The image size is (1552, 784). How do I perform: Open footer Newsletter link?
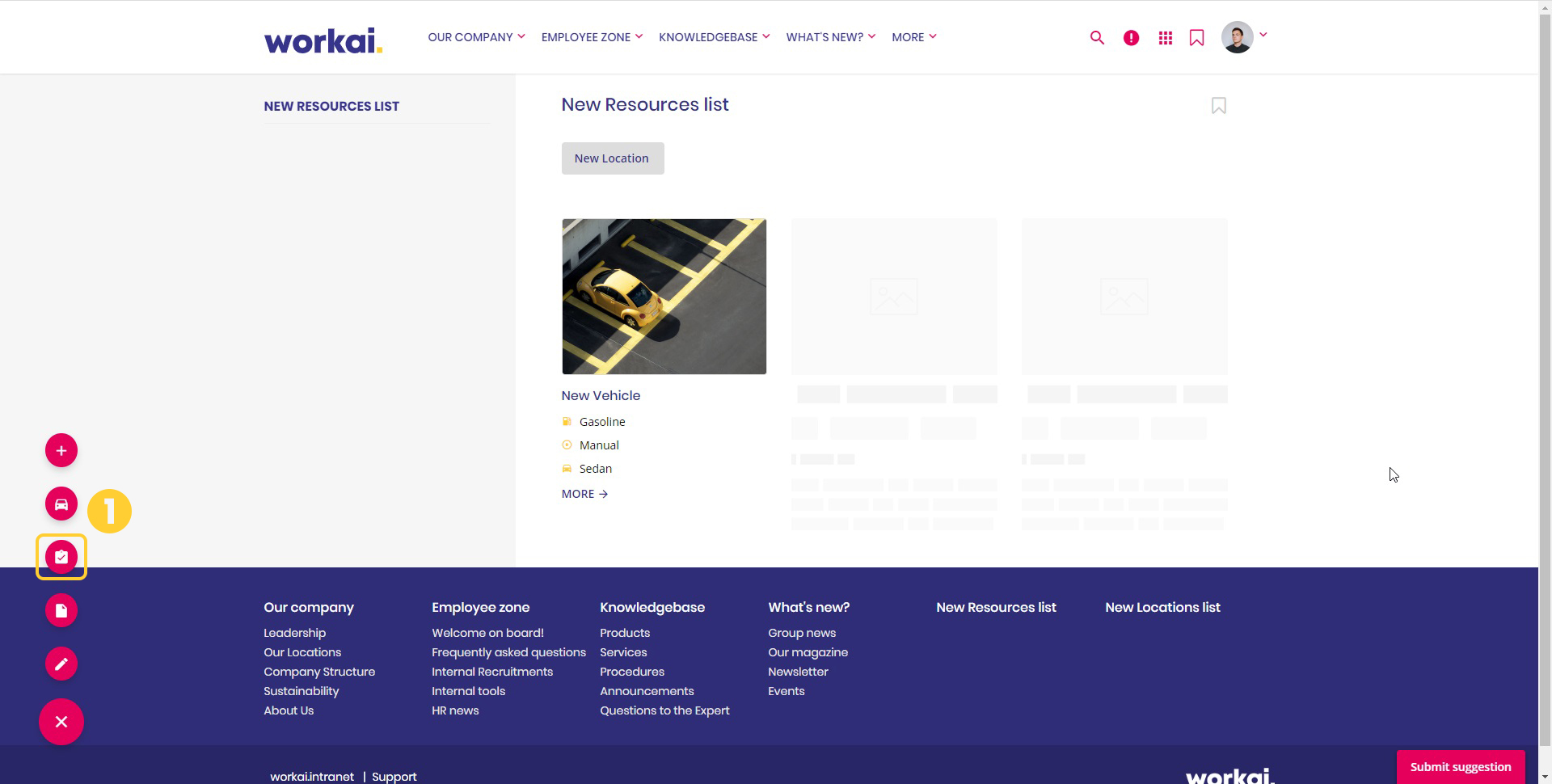click(x=798, y=672)
